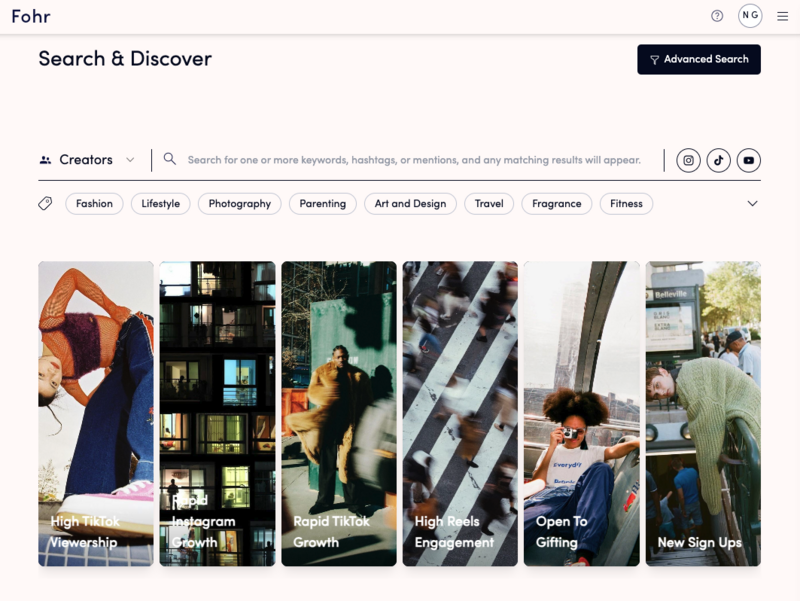Screen dimensions: 800x601
Task: Open the hamburger menu
Action: pyautogui.click(x=783, y=16)
